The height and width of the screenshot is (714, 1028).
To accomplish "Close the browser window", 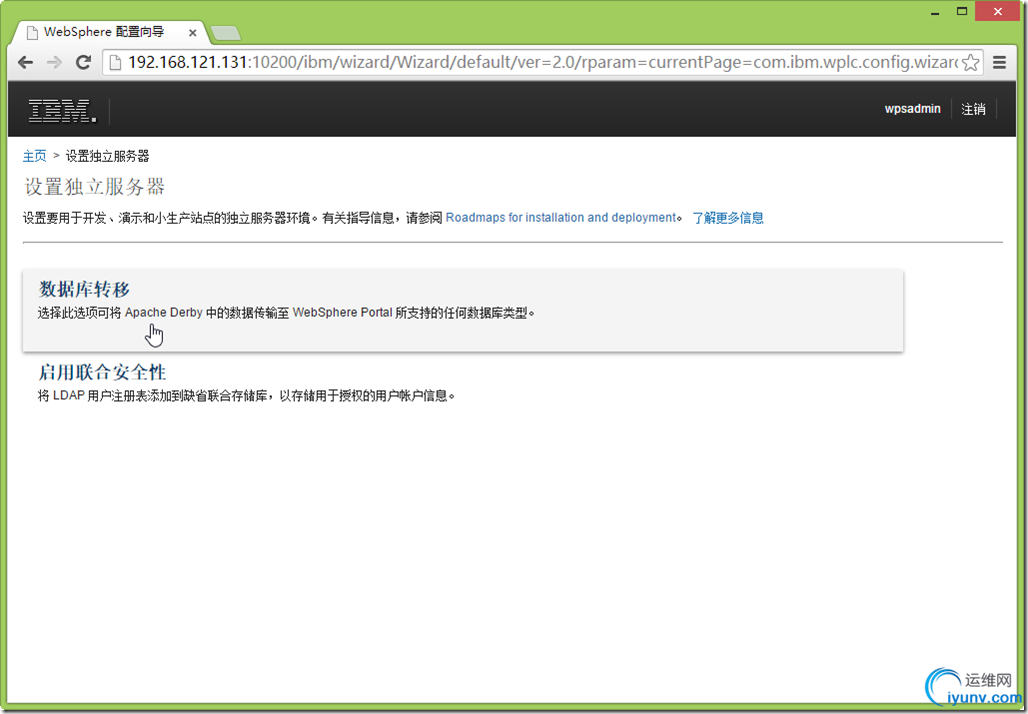I will point(997,12).
